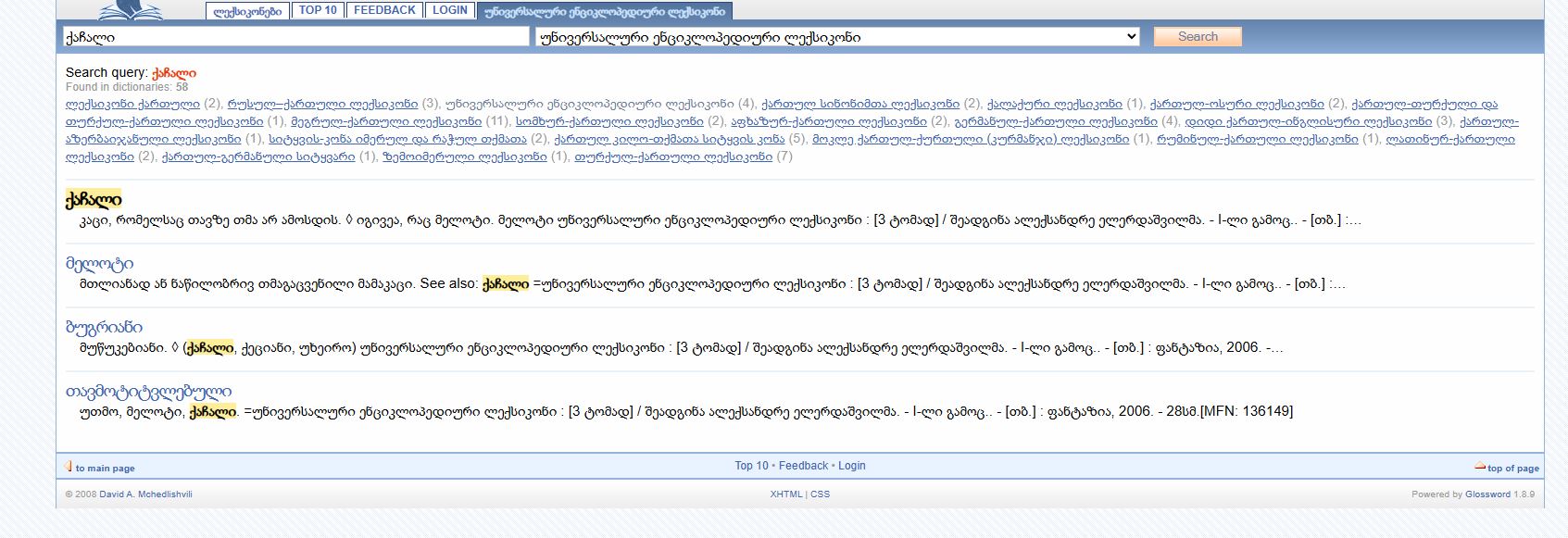Viewport: 1568px width, 538px height.
Task: Open the FEEDBACK tab
Action: click(x=384, y=10)
